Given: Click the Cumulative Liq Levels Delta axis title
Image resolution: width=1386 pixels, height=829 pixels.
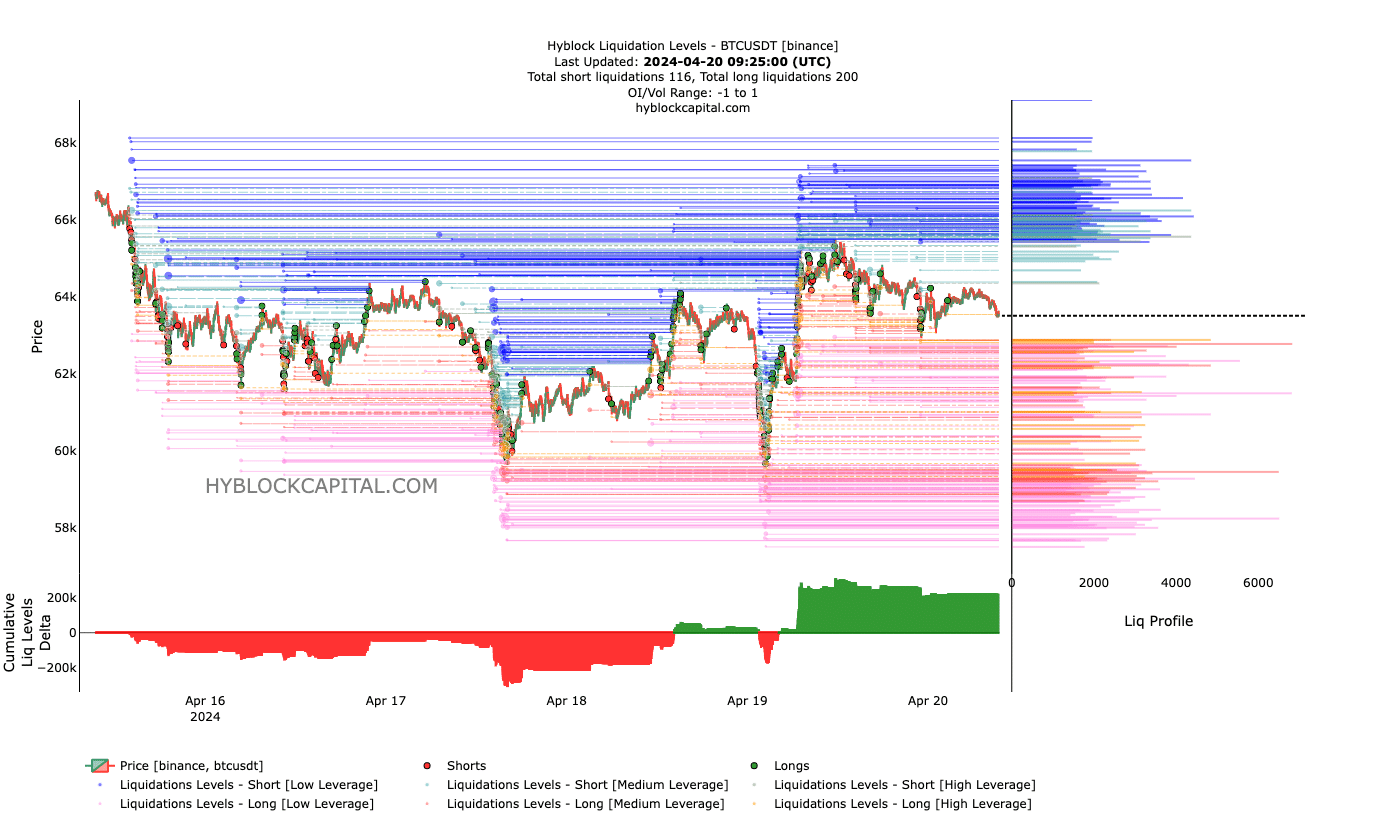Looking at the screenshot, I should click(26, 632).
